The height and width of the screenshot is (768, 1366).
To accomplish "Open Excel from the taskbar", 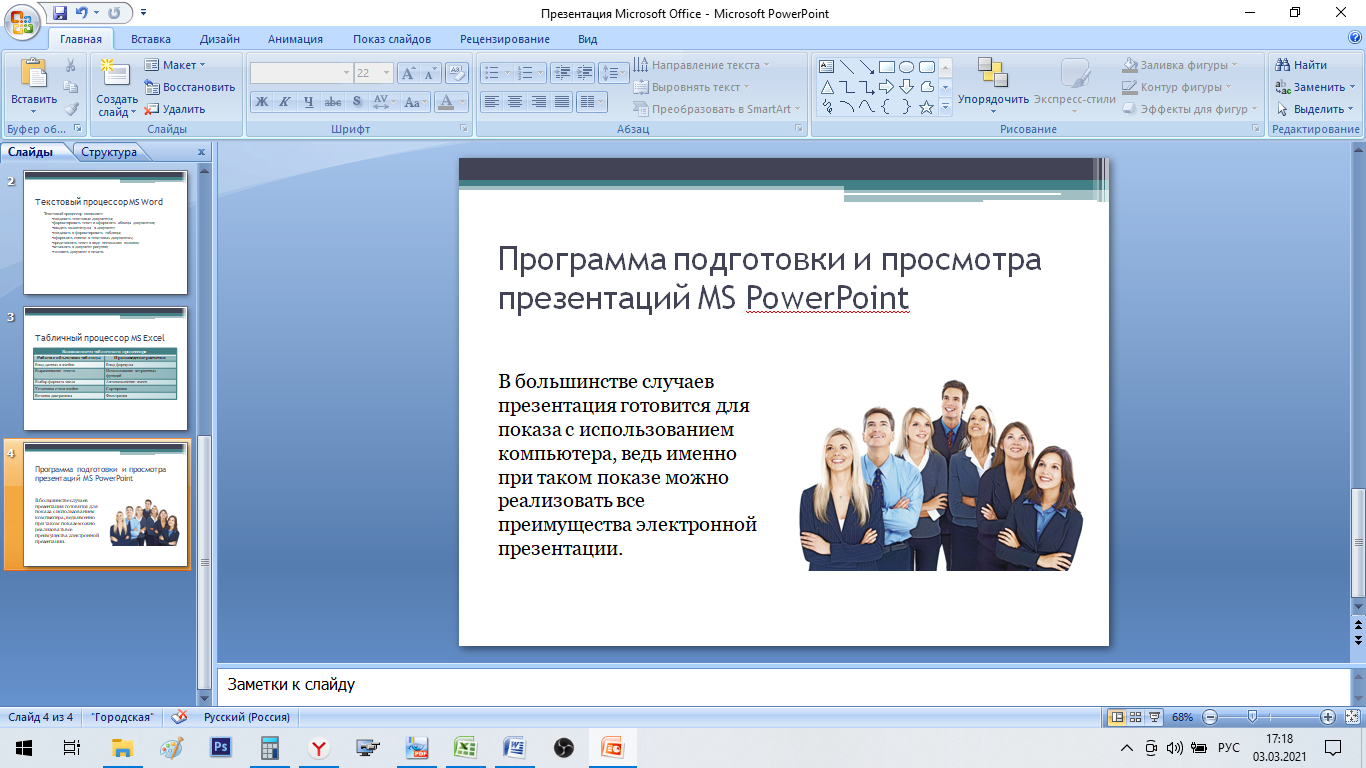I will coord(465,747).
